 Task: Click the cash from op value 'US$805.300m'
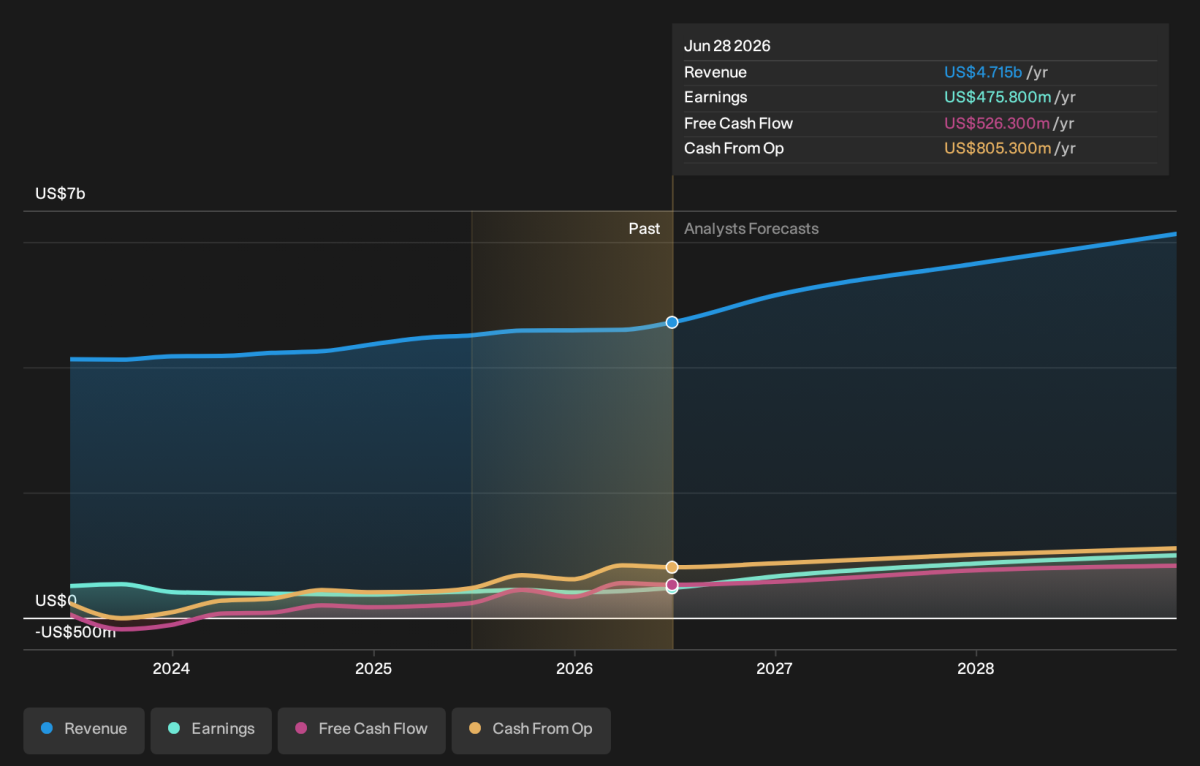pyautogui.click(x=998, y=148)
